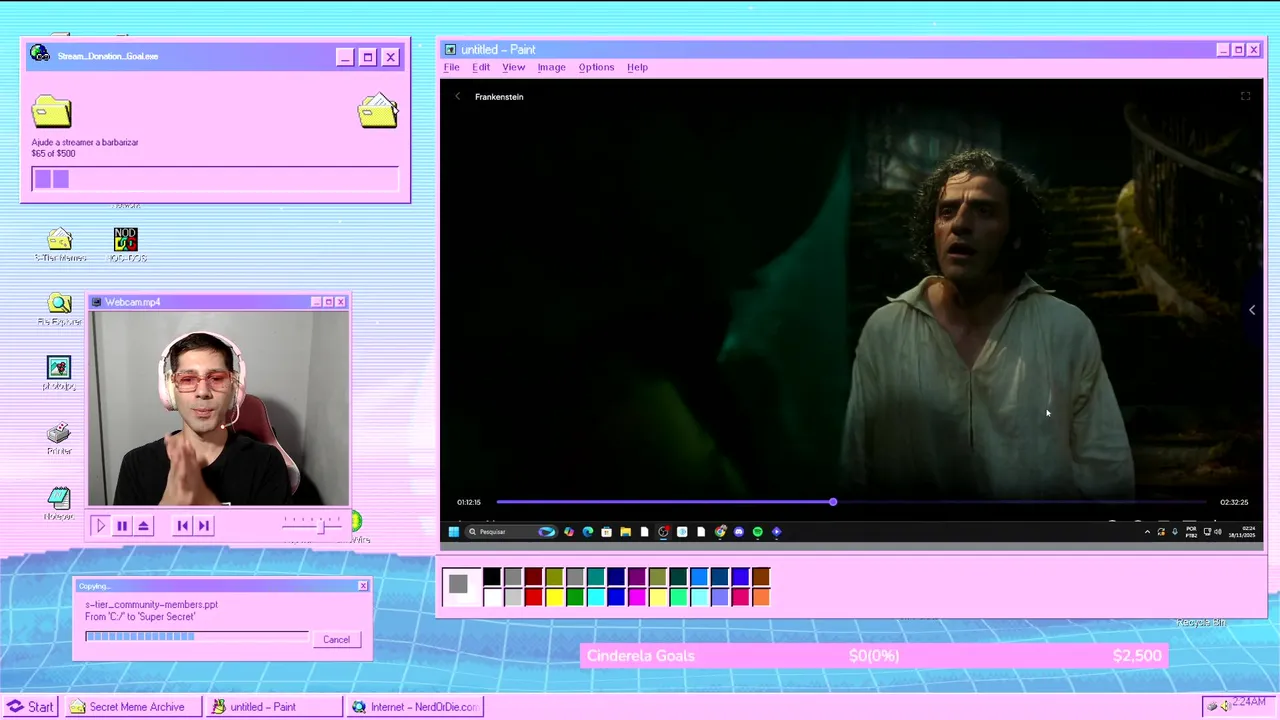Click the open folder icon in donation window

tap(378, 110)
